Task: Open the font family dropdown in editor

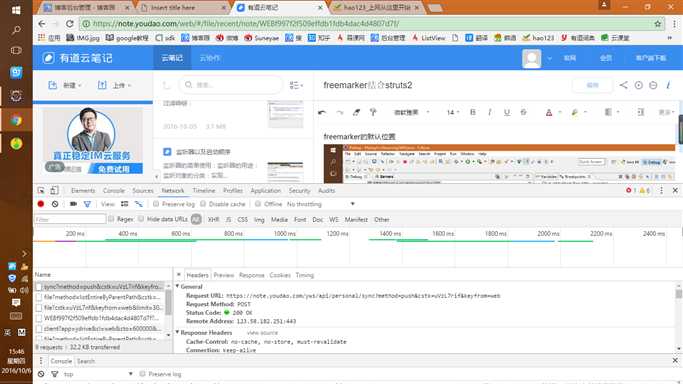Action: [x=412, y=112]
